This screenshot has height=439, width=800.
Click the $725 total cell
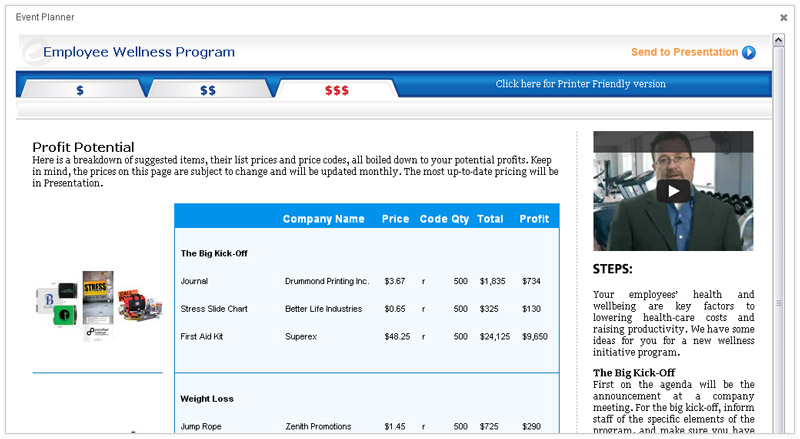point(489,426)
